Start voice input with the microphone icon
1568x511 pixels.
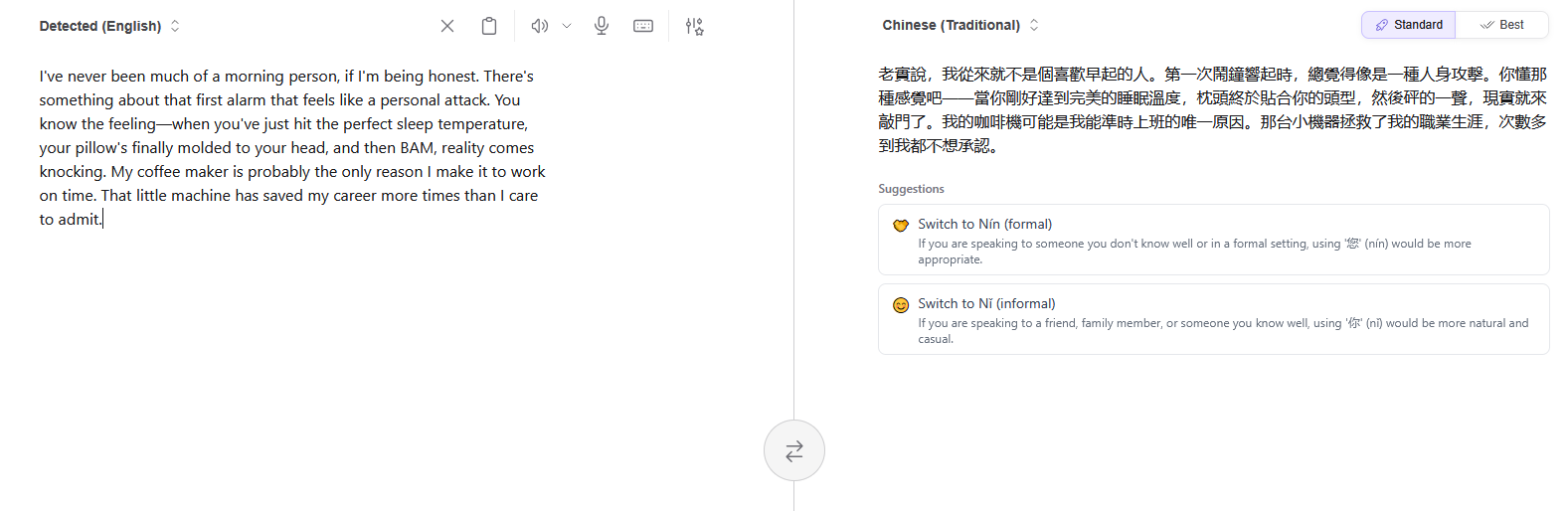[602, 26]
